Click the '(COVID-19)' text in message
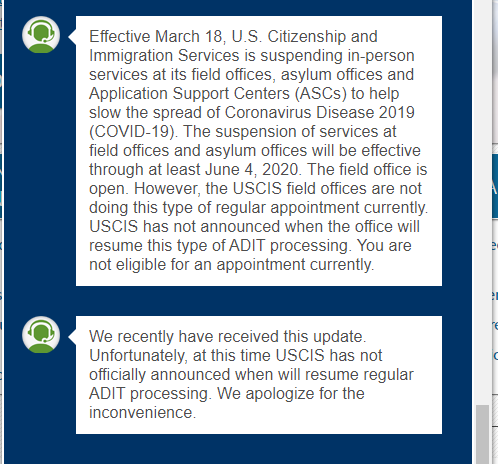This screenshot has height=464, width=498. click(x=133, y=132)
